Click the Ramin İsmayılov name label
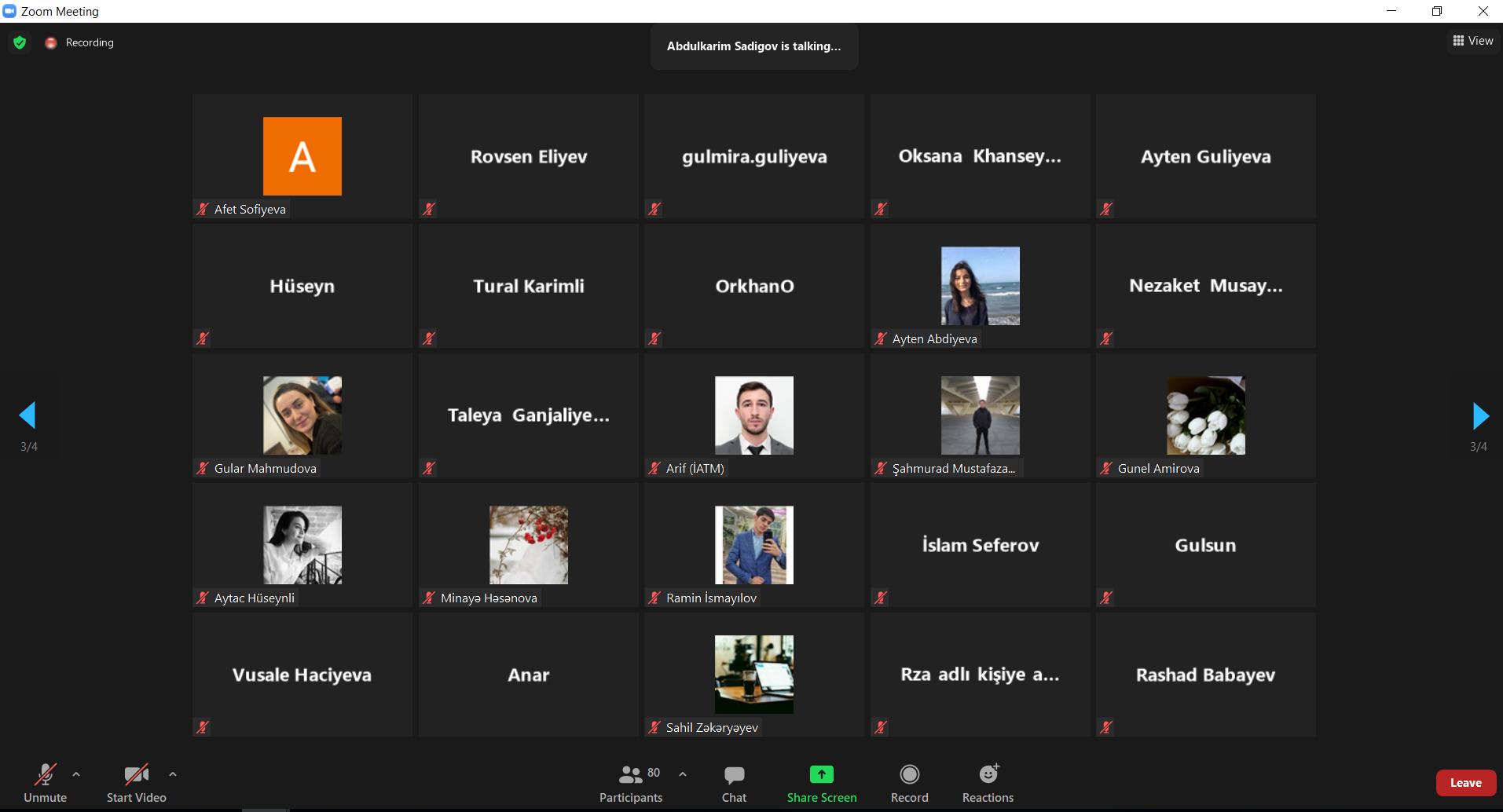 (x=712, y=598)
